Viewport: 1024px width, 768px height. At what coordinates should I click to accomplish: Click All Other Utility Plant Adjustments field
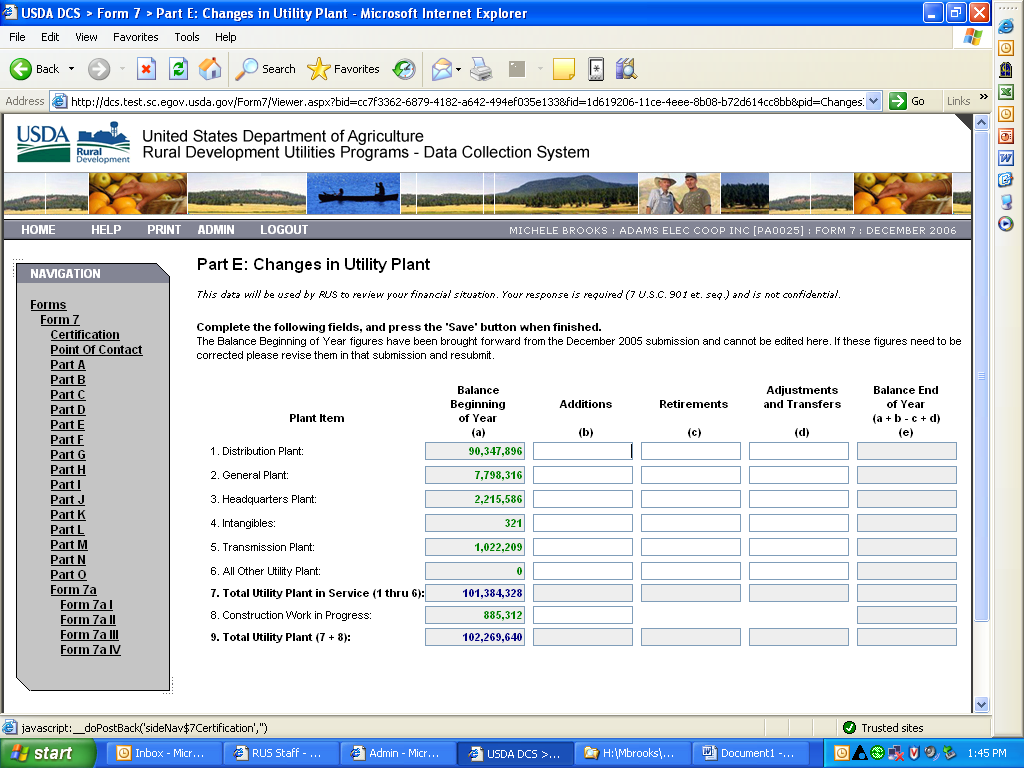coord(799,571)
